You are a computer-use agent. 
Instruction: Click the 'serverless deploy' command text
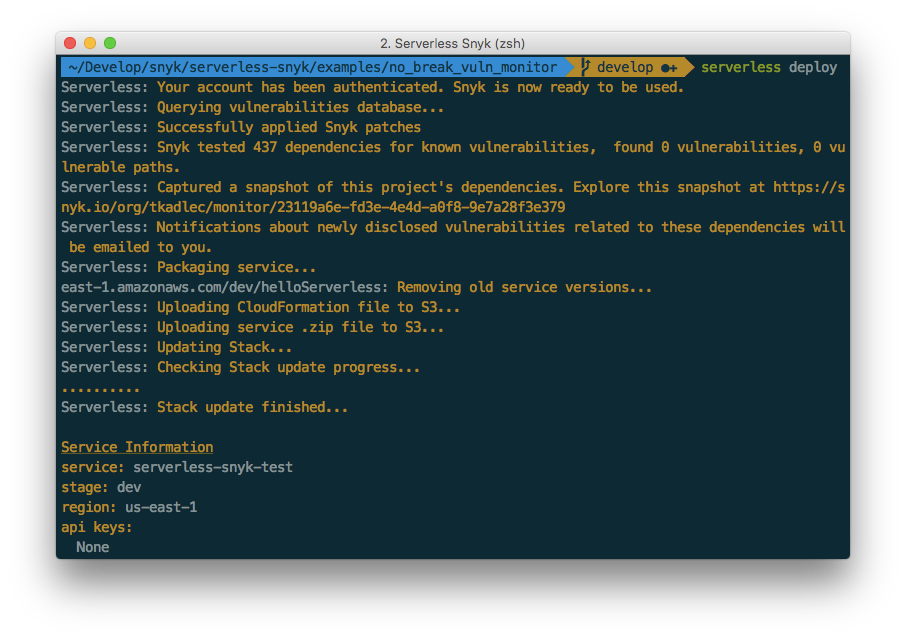pyautogui.click(x=768, y=68)
